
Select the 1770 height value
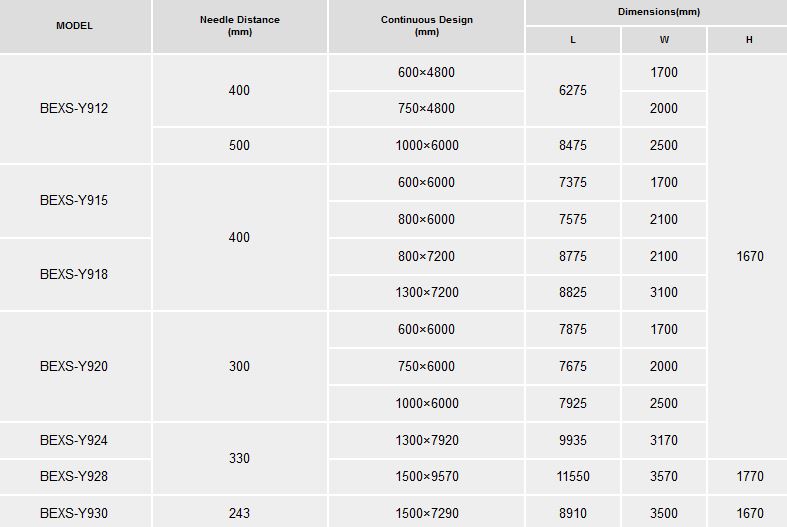point(748,476)
